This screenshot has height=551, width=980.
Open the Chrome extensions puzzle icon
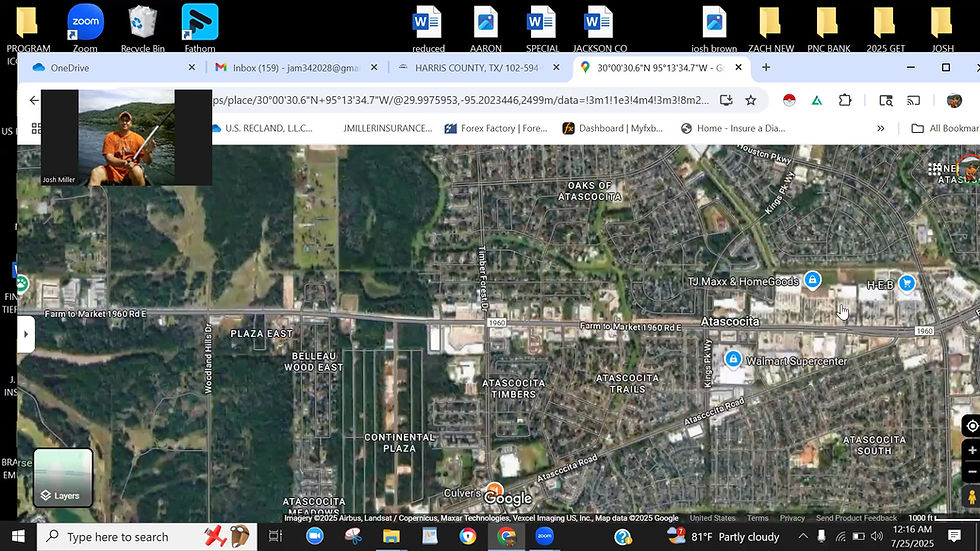point(845,101)
